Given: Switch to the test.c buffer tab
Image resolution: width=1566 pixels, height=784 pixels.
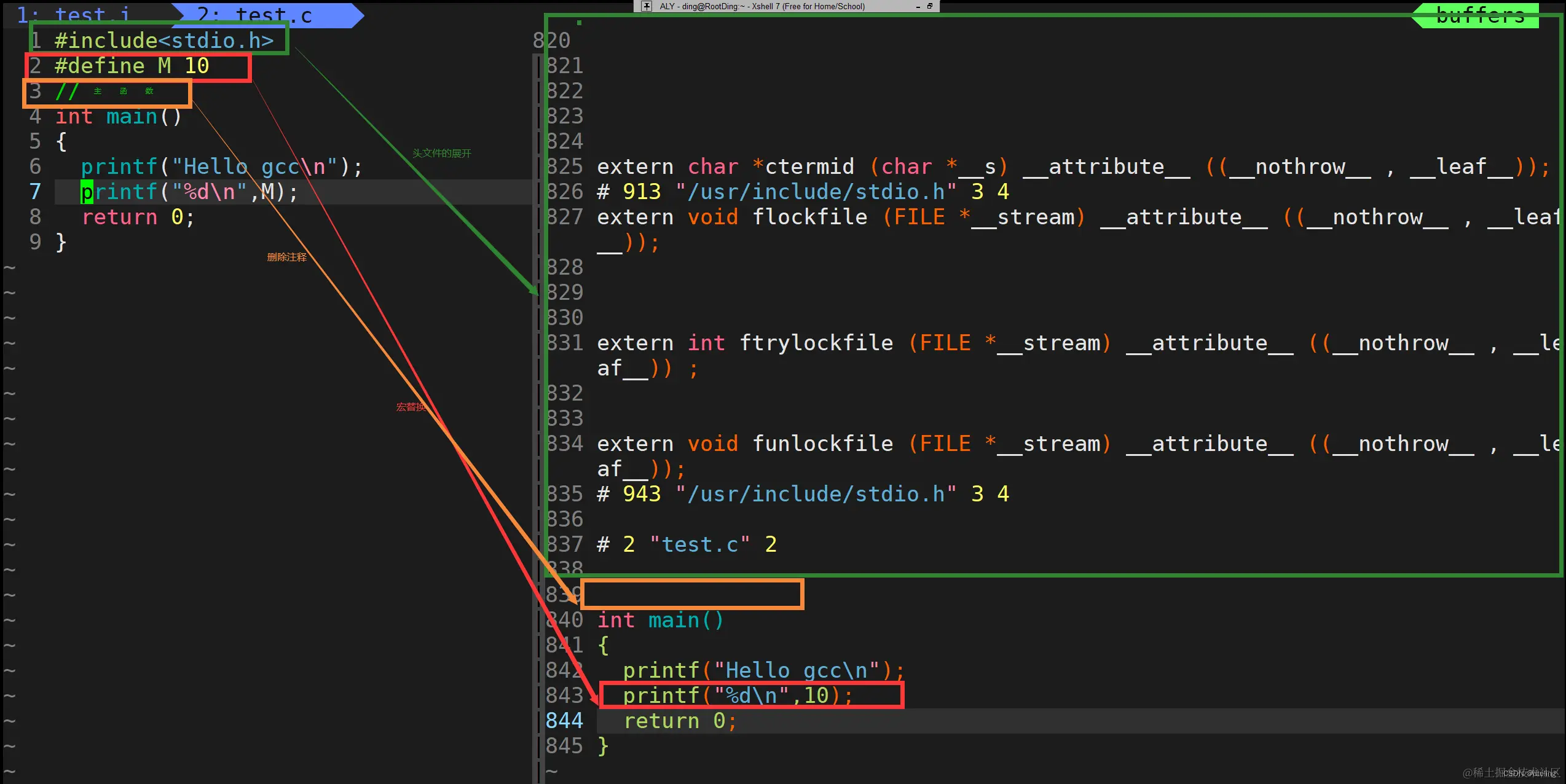Looking at the screenshot, I should click(270, 15).
